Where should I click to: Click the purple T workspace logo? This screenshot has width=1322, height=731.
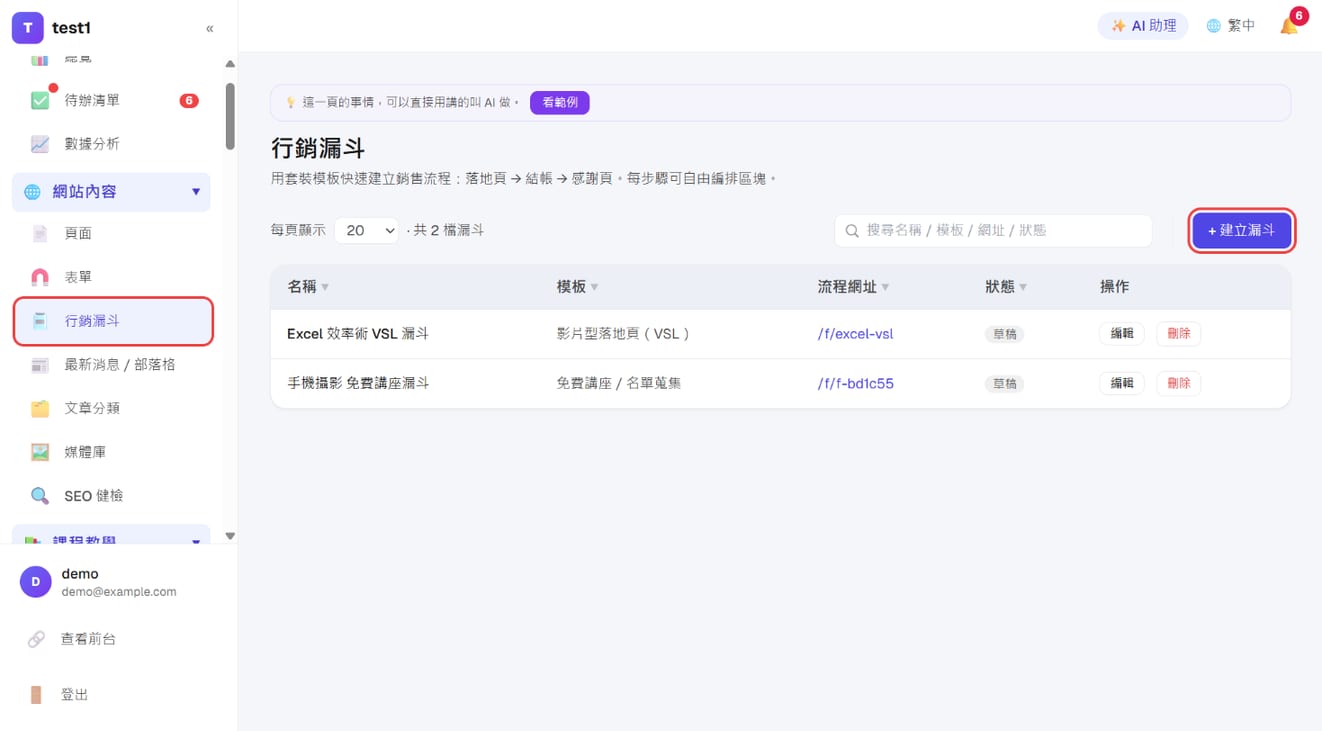pos(27,28)
